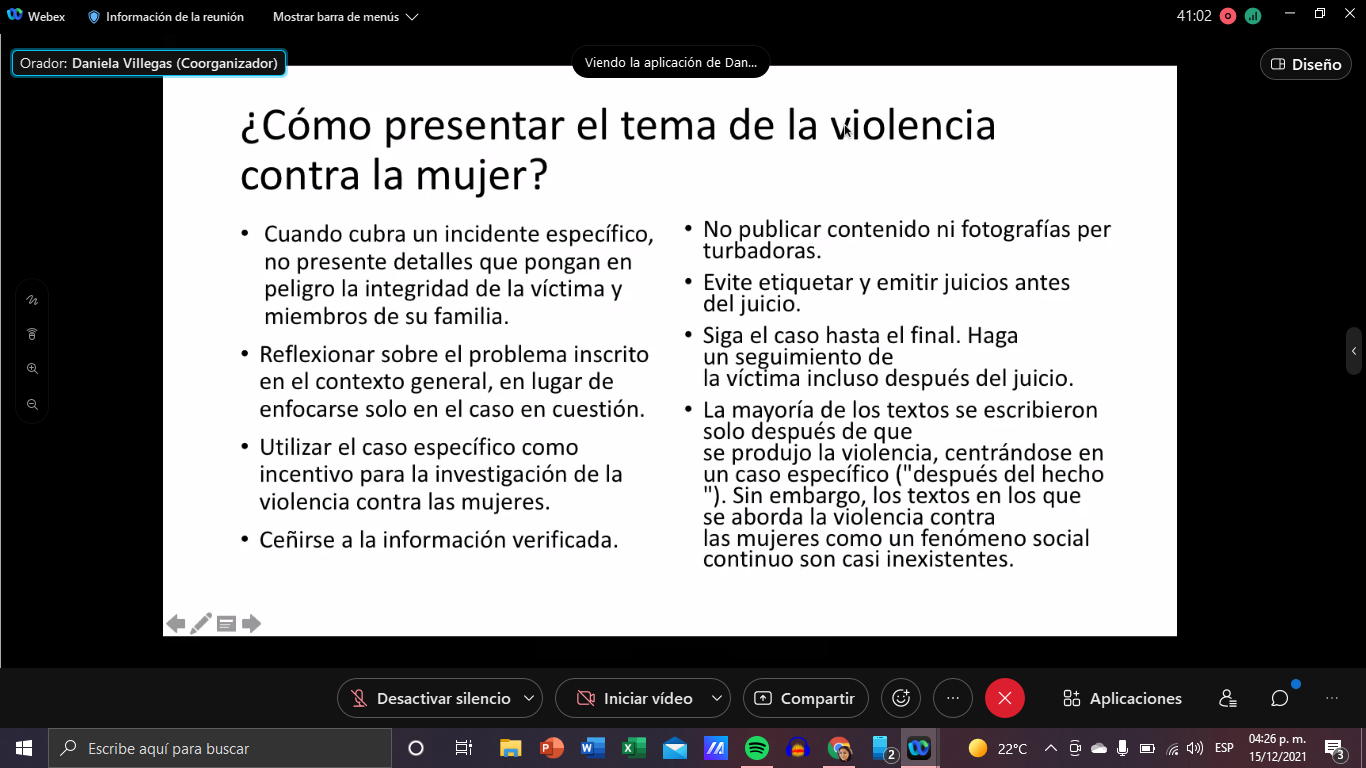The height and width of the screenshot is (768, 1366).
Task: Leave the meeting with the red X button
Action: pos(1005,698)
